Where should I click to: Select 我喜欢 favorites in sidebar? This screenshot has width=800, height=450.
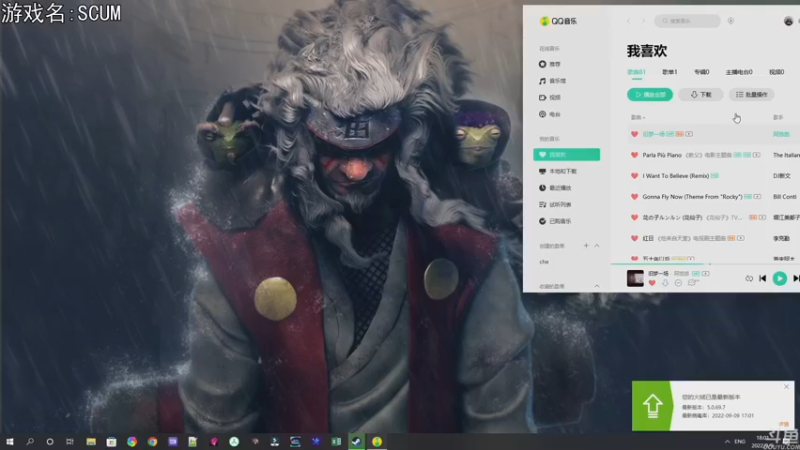click(x=566, y=155)
